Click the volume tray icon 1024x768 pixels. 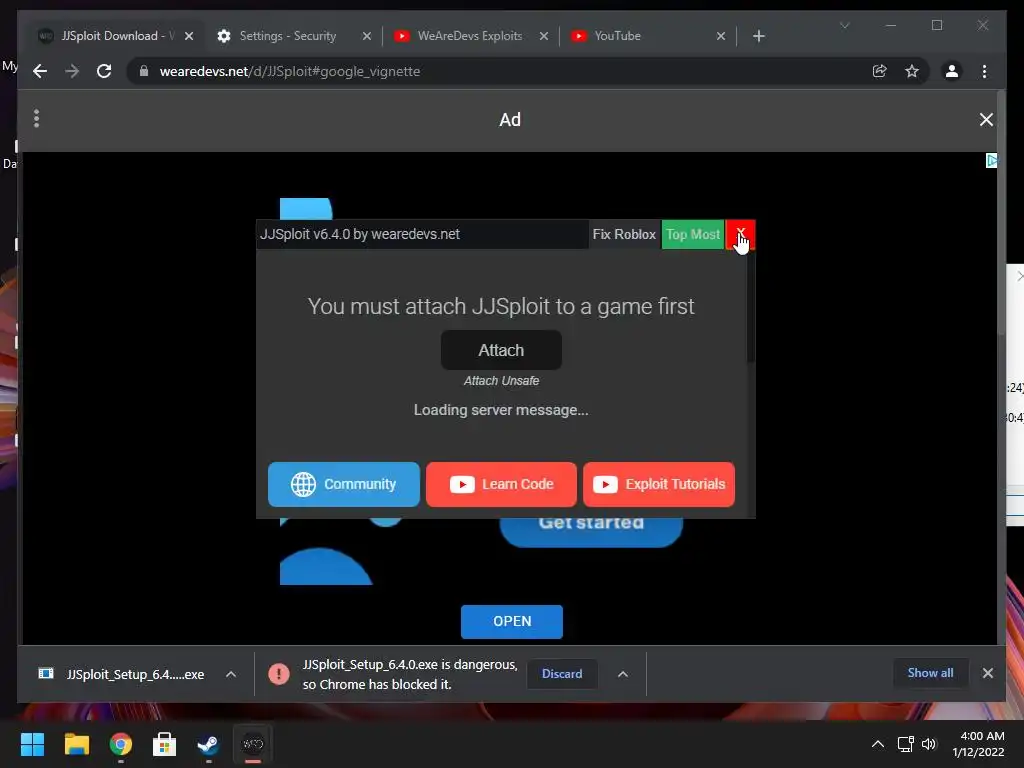(929, 744)
